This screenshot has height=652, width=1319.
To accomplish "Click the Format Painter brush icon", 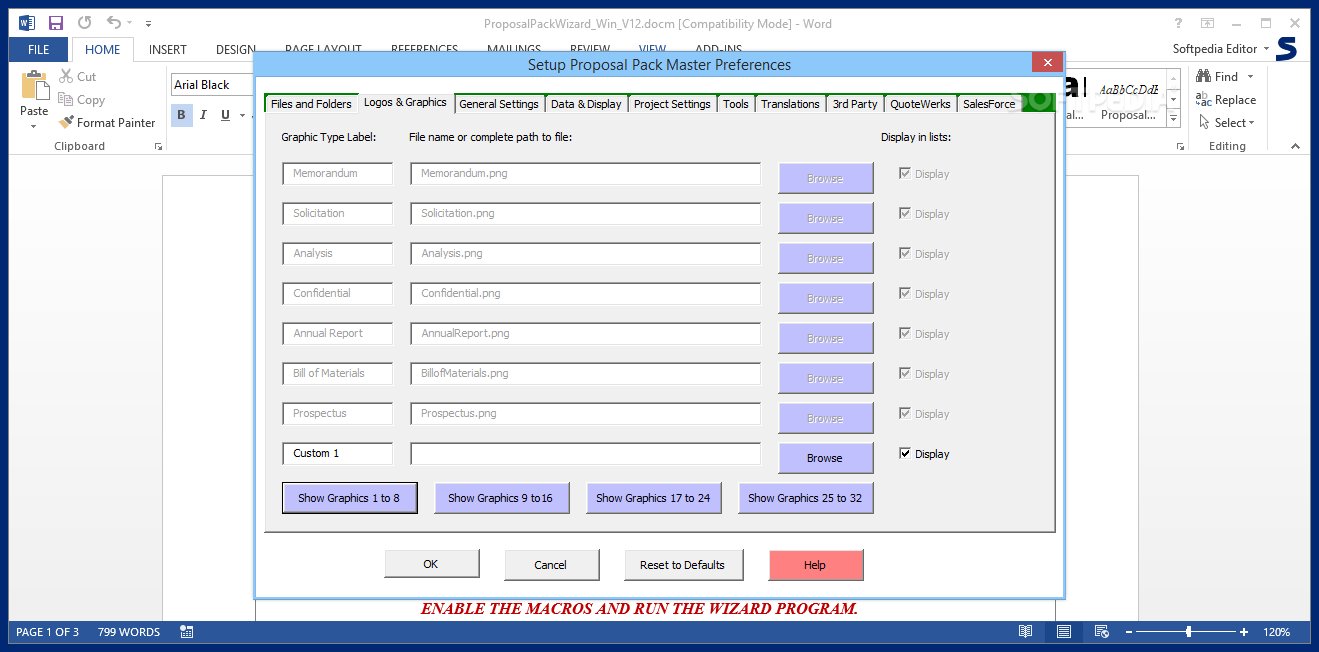I will click(66, 122).
